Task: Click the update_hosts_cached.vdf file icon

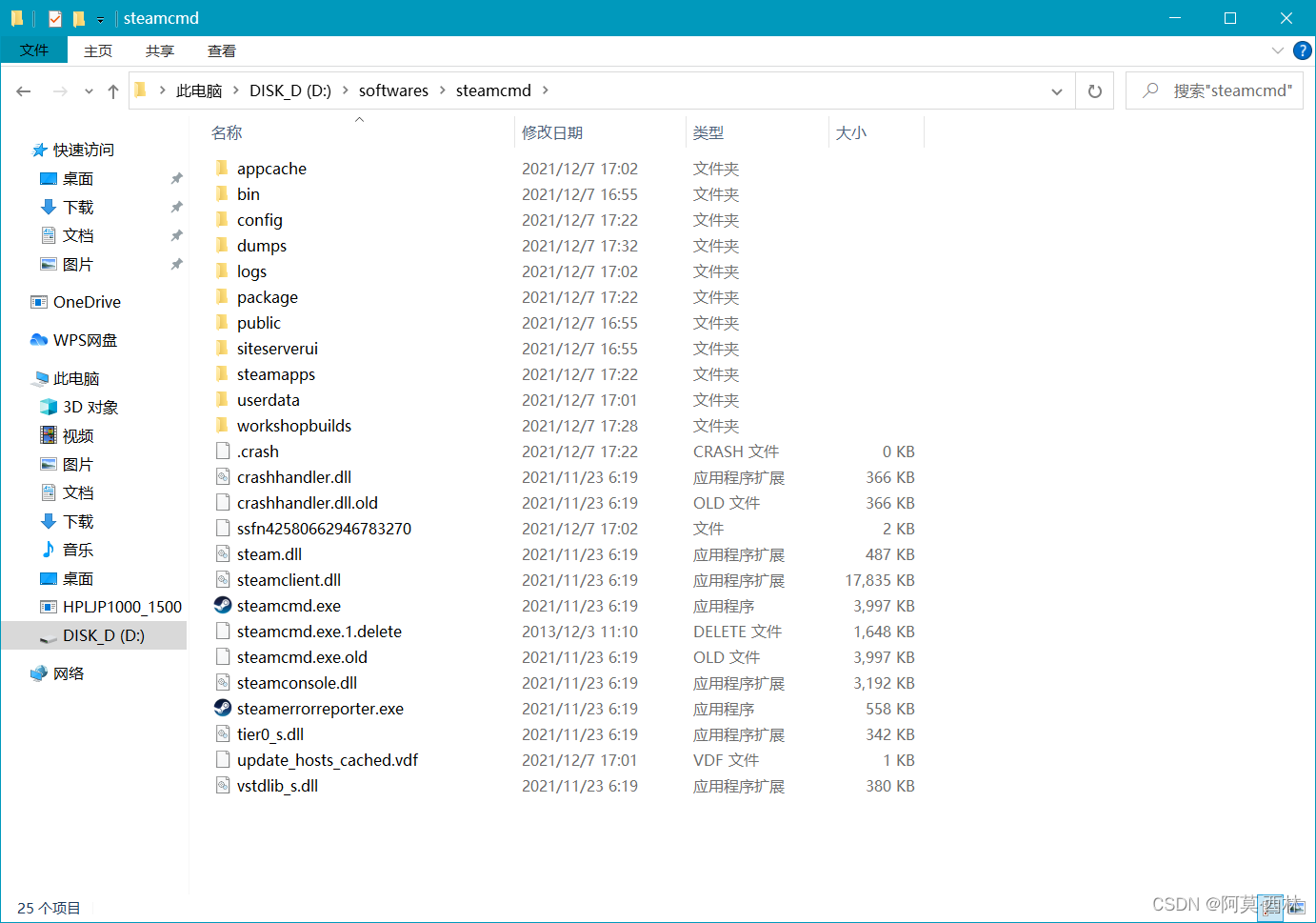Action: coord(223,759)
